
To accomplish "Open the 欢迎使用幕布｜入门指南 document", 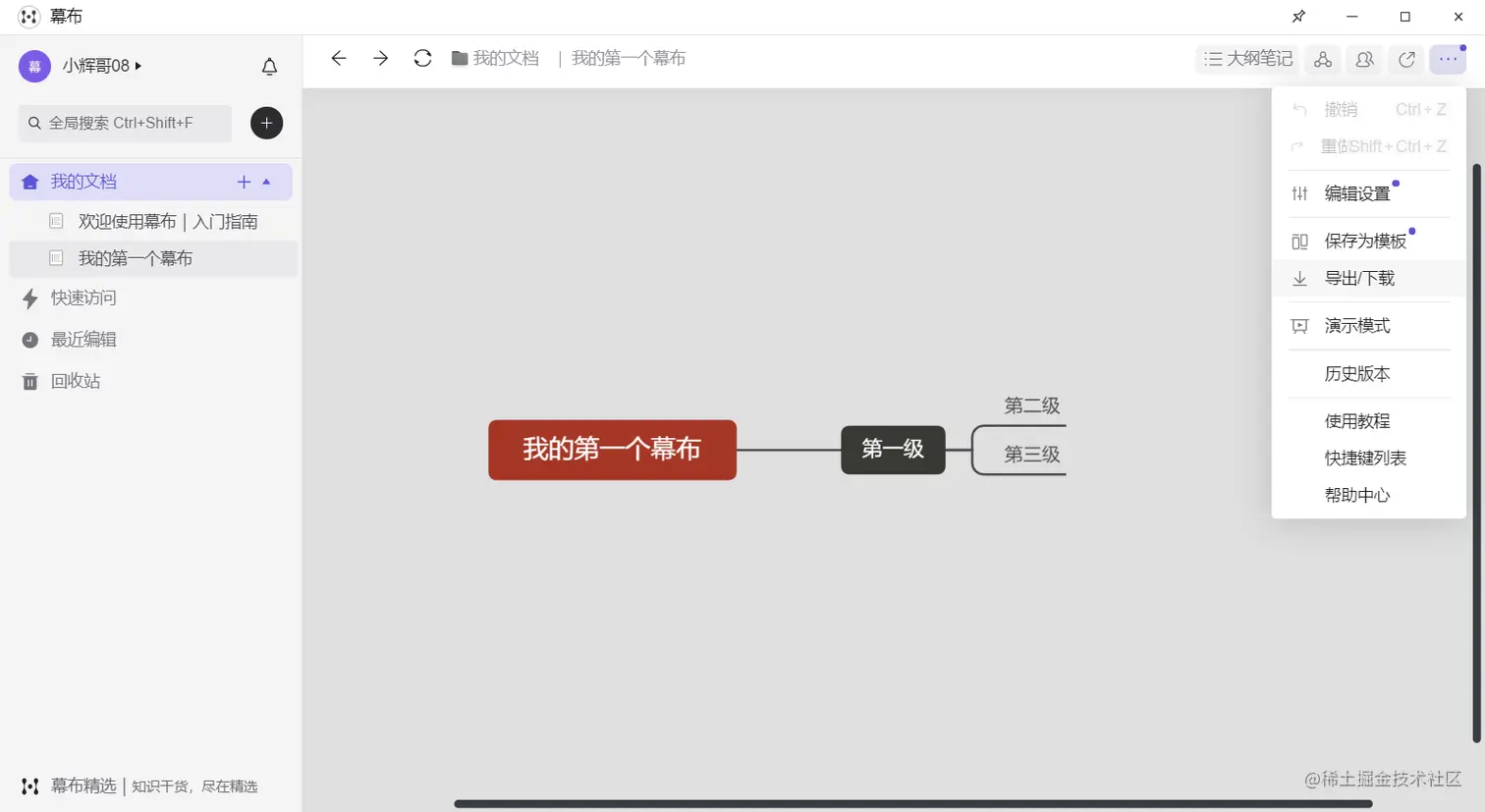I will pyautogui.click(x=168, y=221).
